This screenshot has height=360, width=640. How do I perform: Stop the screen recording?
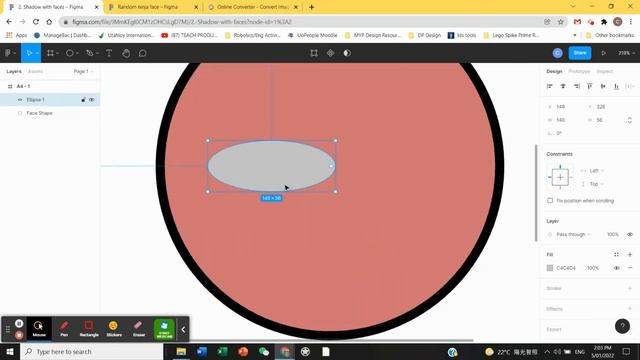[x=19, y=335]
